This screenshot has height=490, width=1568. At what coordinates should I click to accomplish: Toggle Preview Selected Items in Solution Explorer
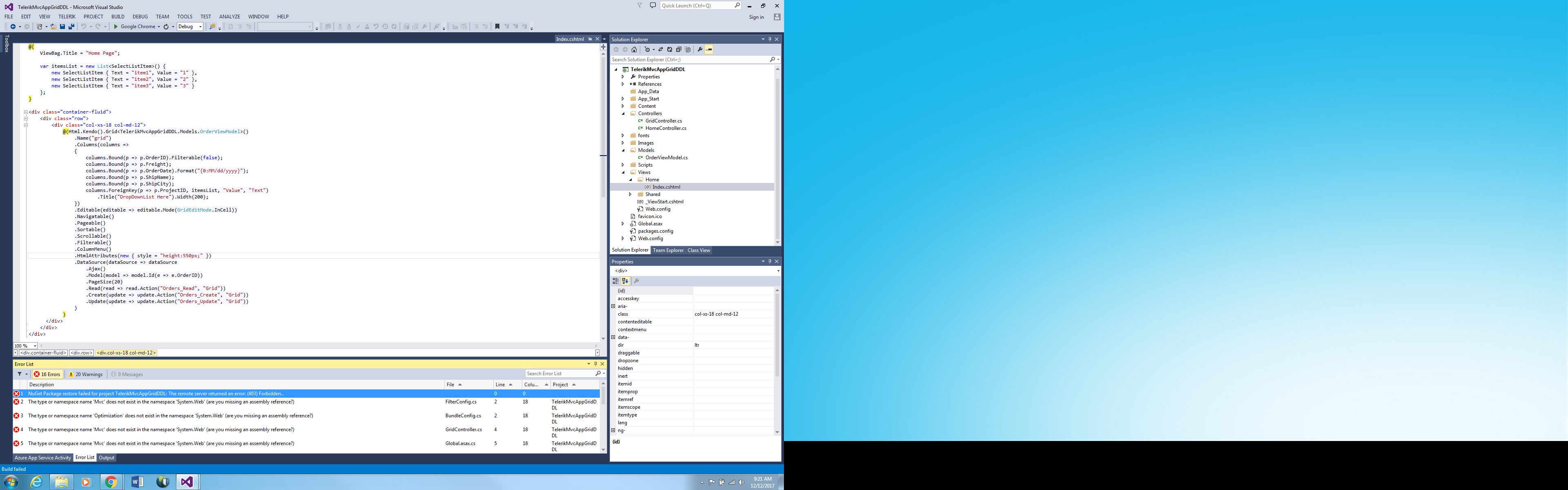(x=709, y=50)
